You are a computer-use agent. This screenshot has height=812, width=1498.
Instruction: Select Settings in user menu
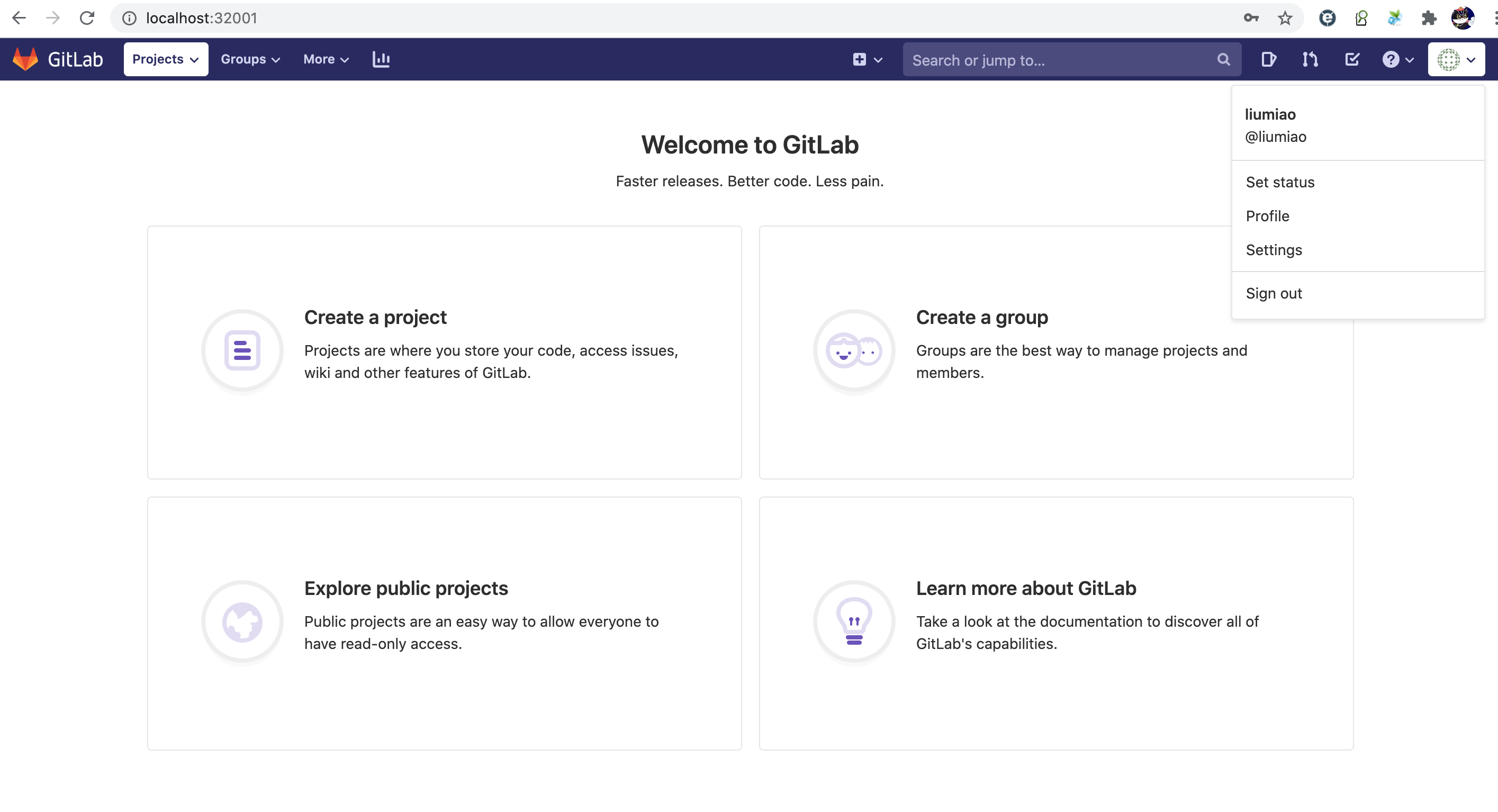click(1274, 249)
